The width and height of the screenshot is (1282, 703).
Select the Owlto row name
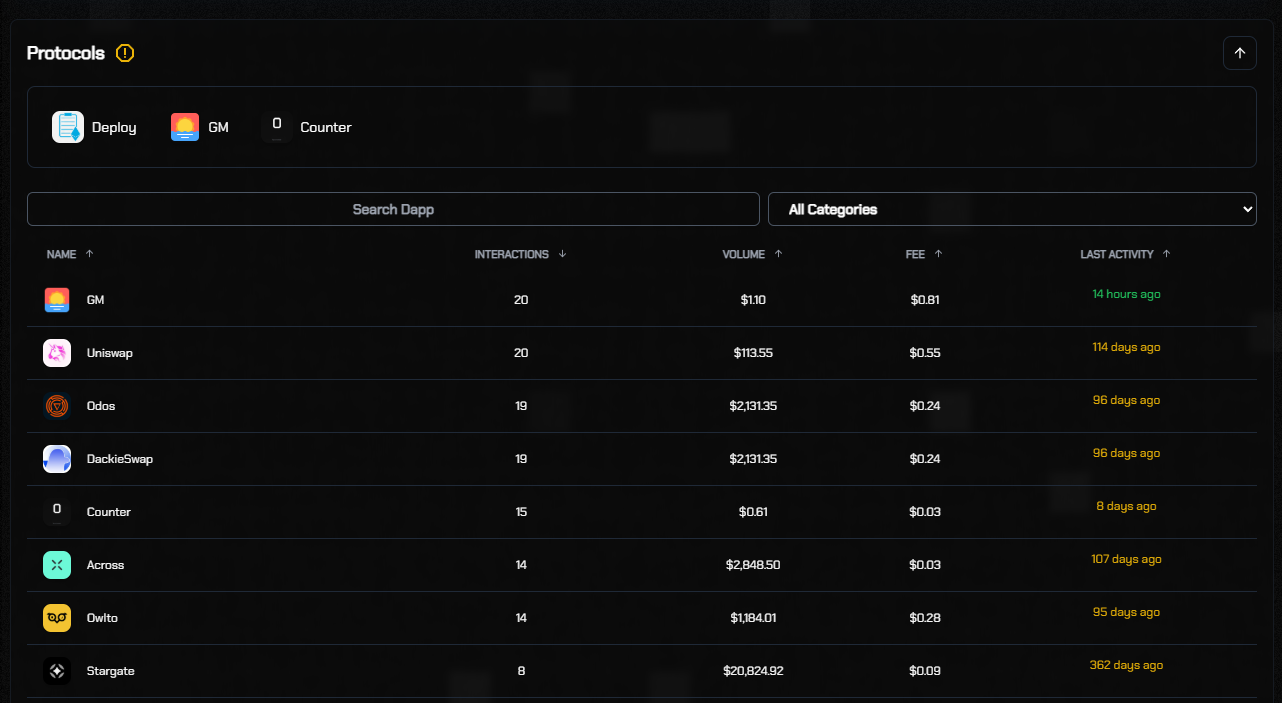102,618
